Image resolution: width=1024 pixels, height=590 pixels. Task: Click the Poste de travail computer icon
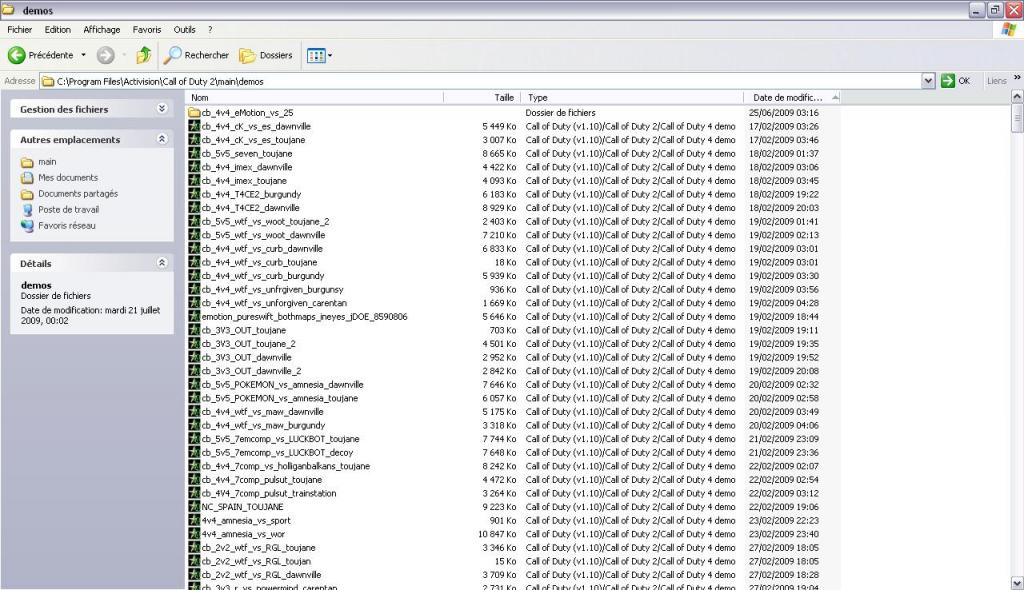27,210
